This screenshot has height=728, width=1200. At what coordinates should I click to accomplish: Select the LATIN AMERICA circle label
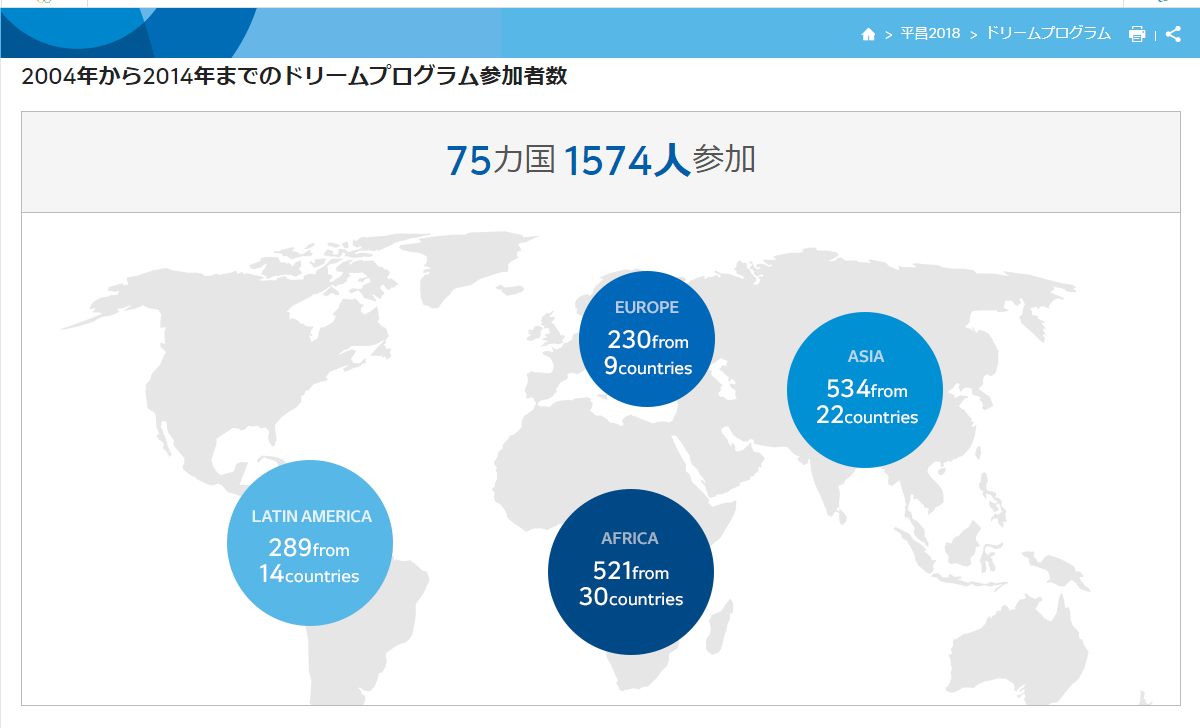click(x=311, y=517)
